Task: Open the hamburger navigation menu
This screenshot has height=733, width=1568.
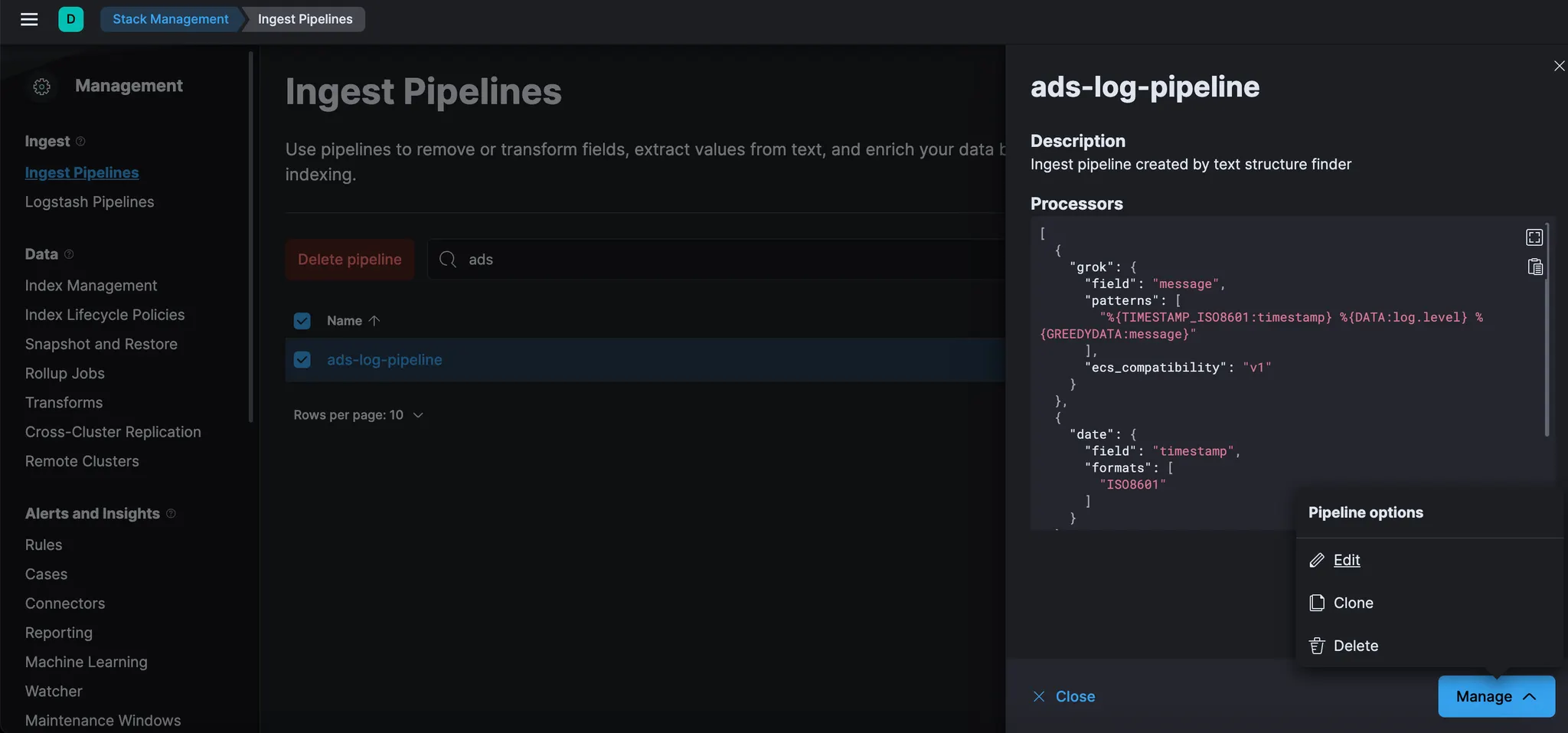Action: pos(29,19)
